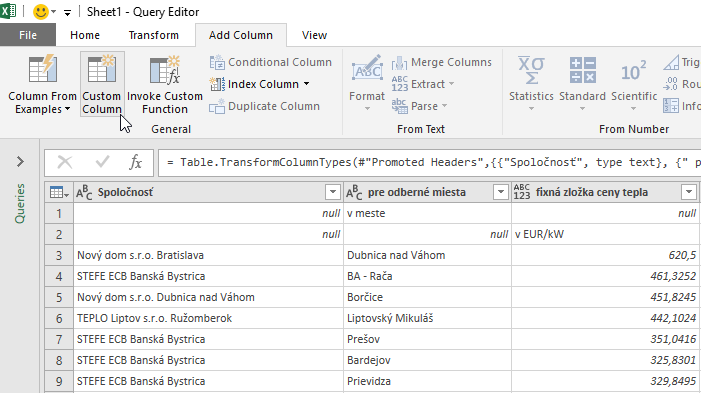Viewport: 701px width, 393px height.
Task: Open the Trigonometry menu
Action: coord(681,62)
